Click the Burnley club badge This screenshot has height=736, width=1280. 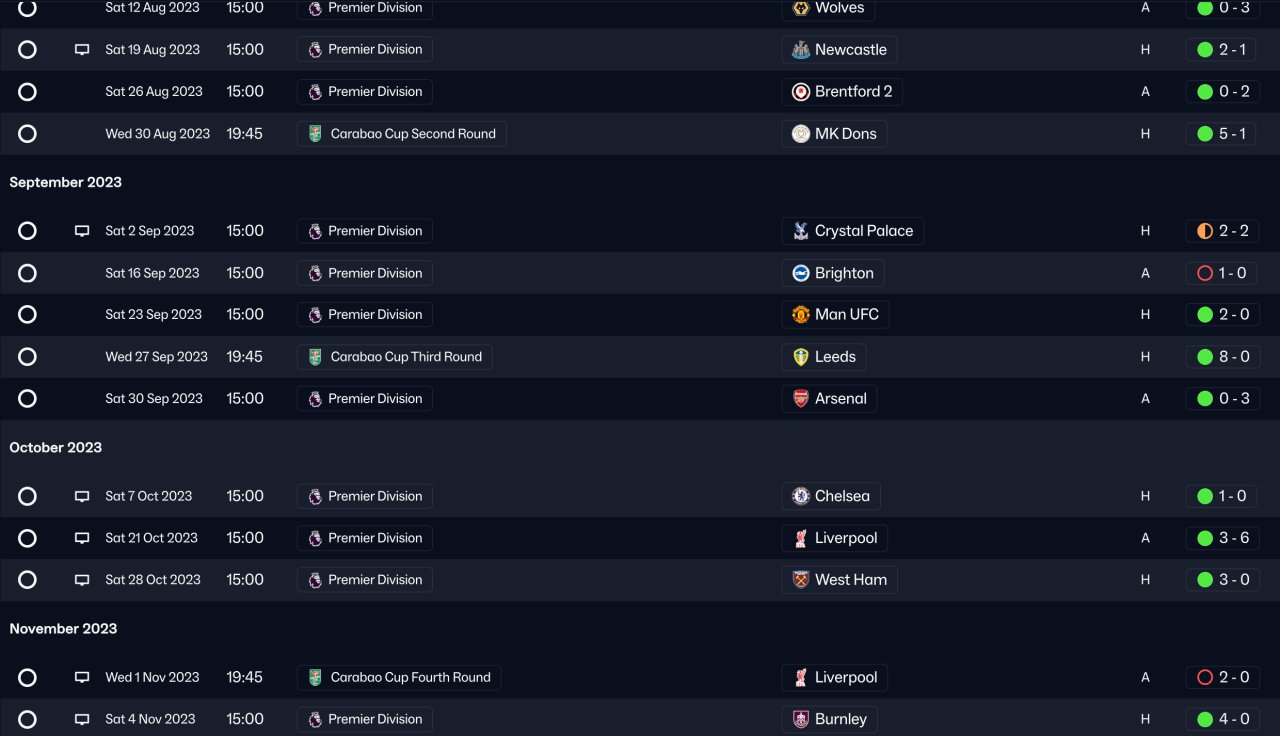pyautogui.click(x=801, y=719)
